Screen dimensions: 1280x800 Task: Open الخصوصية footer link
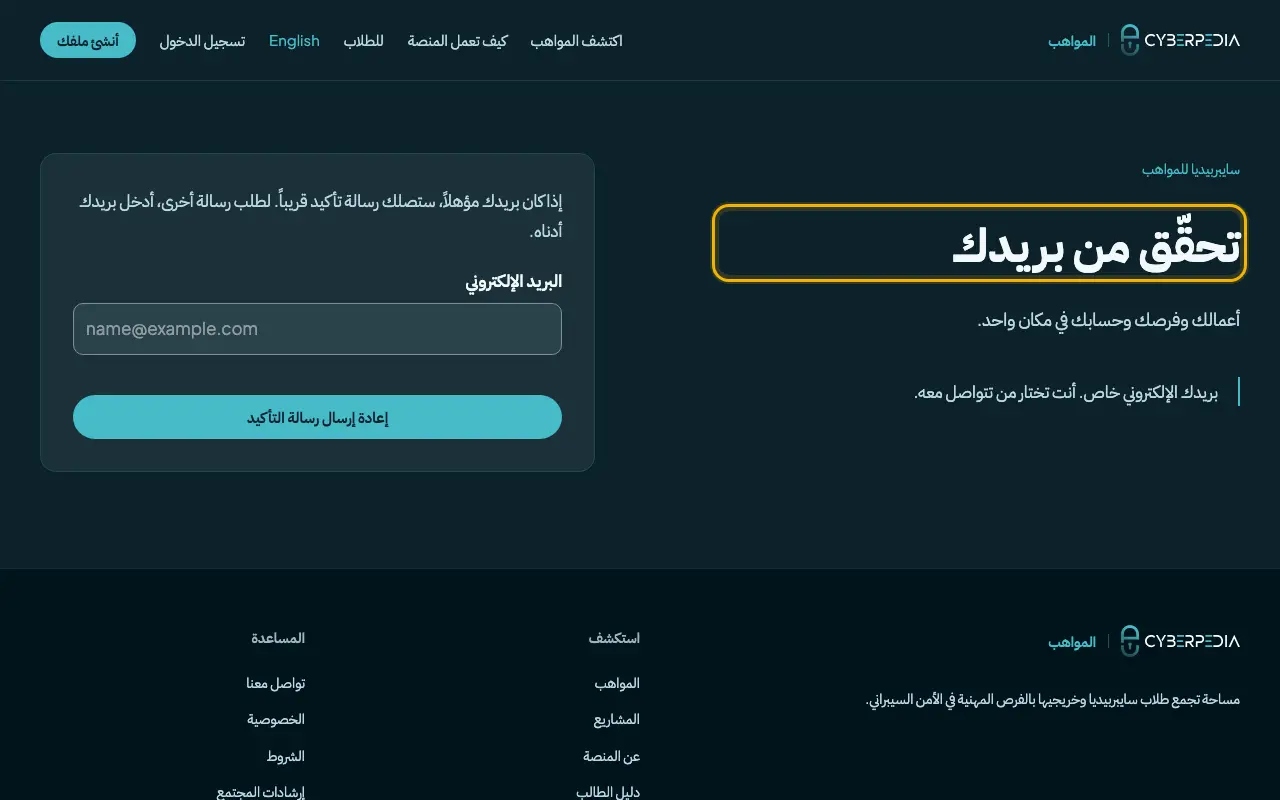[x=276, y=719]
